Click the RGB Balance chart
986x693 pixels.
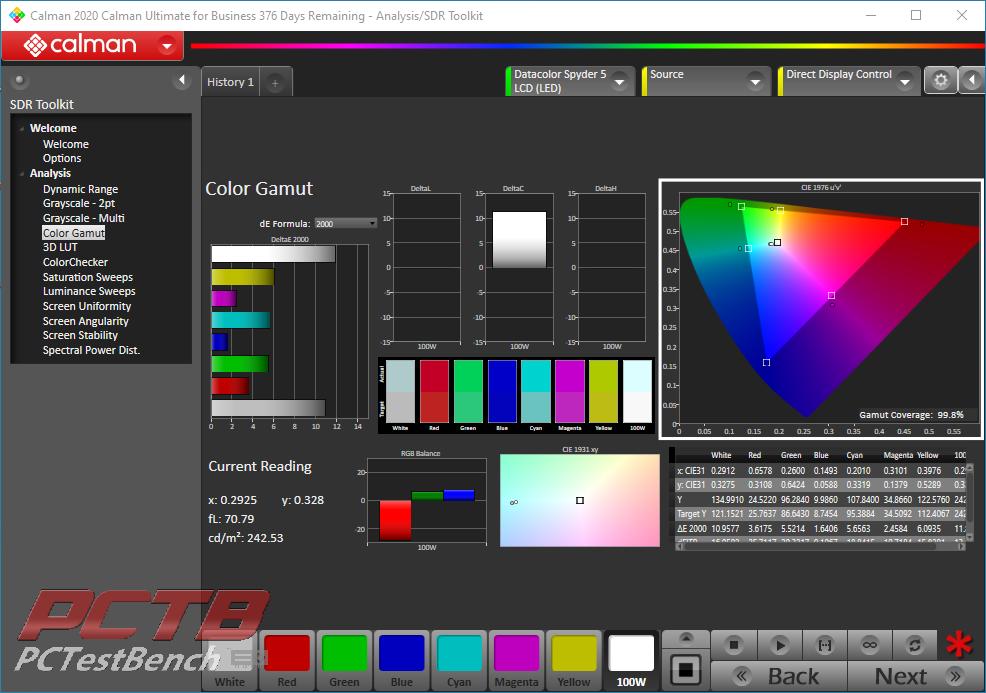[x=427, y=502]
